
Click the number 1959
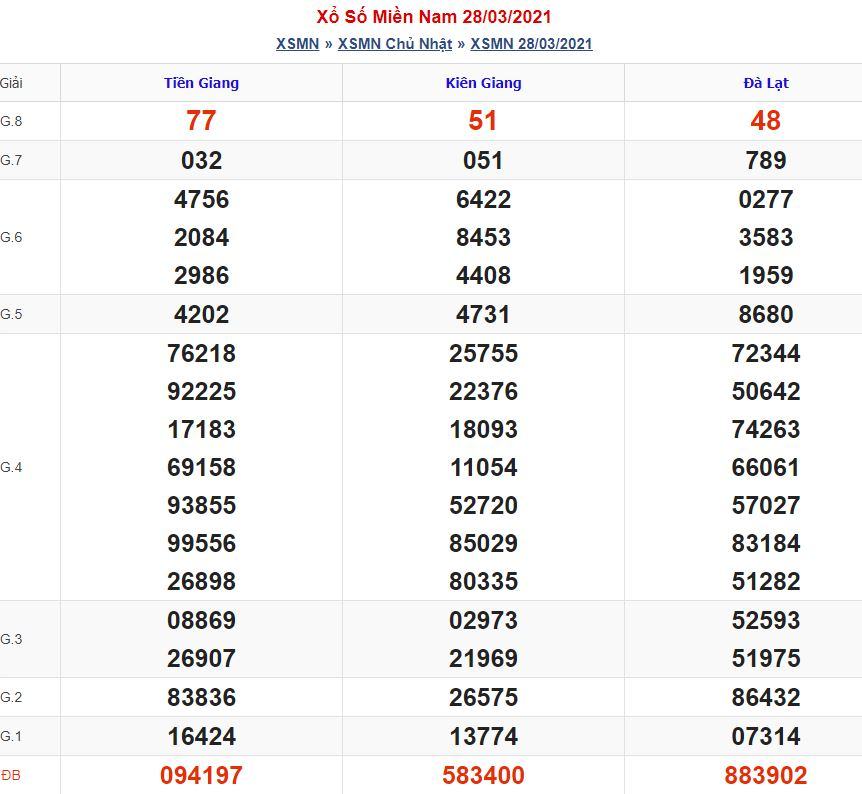click(766, 275)
